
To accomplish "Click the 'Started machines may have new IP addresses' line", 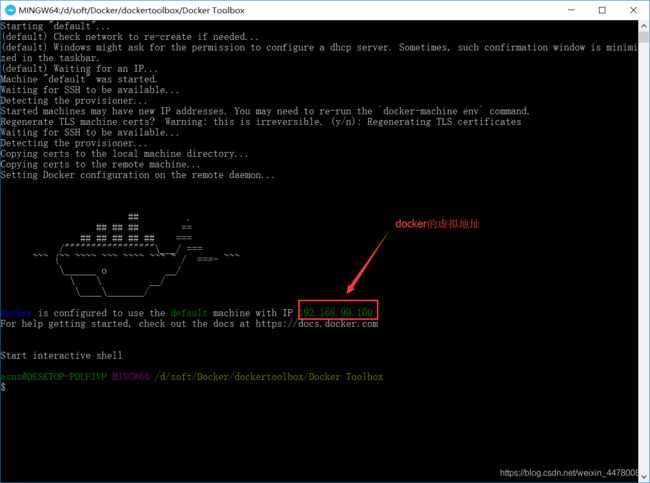I will [x=265, y=111].
